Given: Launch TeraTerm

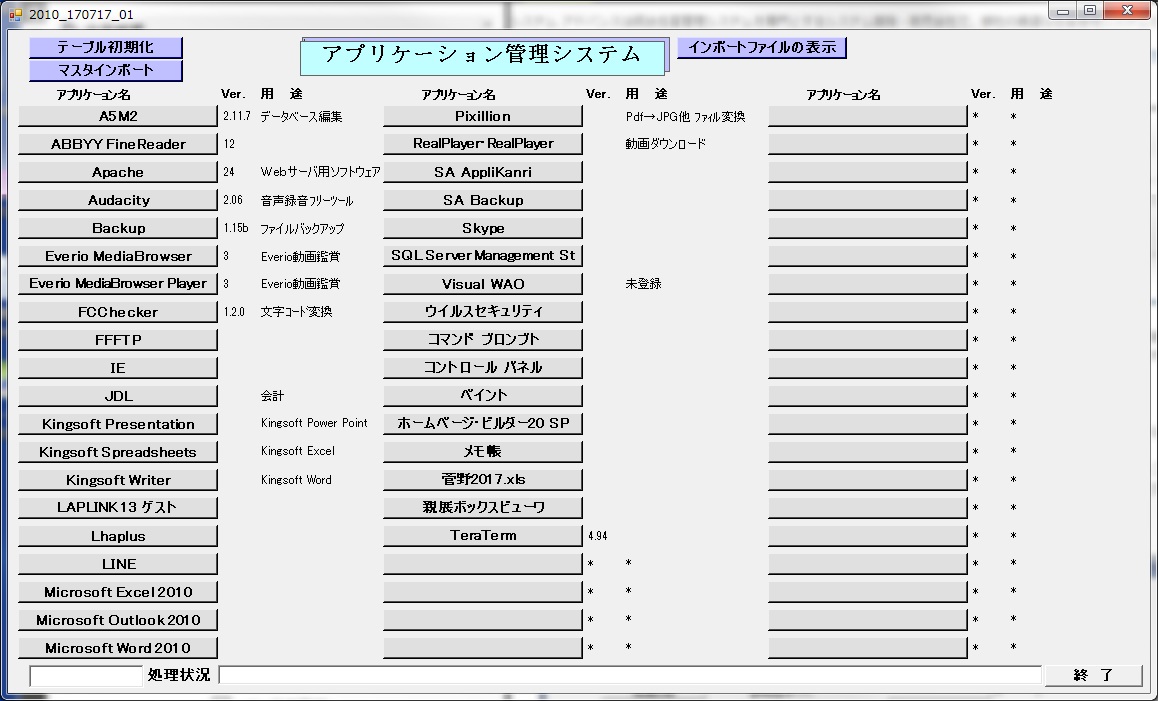Looking at the screenshot, I should (x=483, y=536).
